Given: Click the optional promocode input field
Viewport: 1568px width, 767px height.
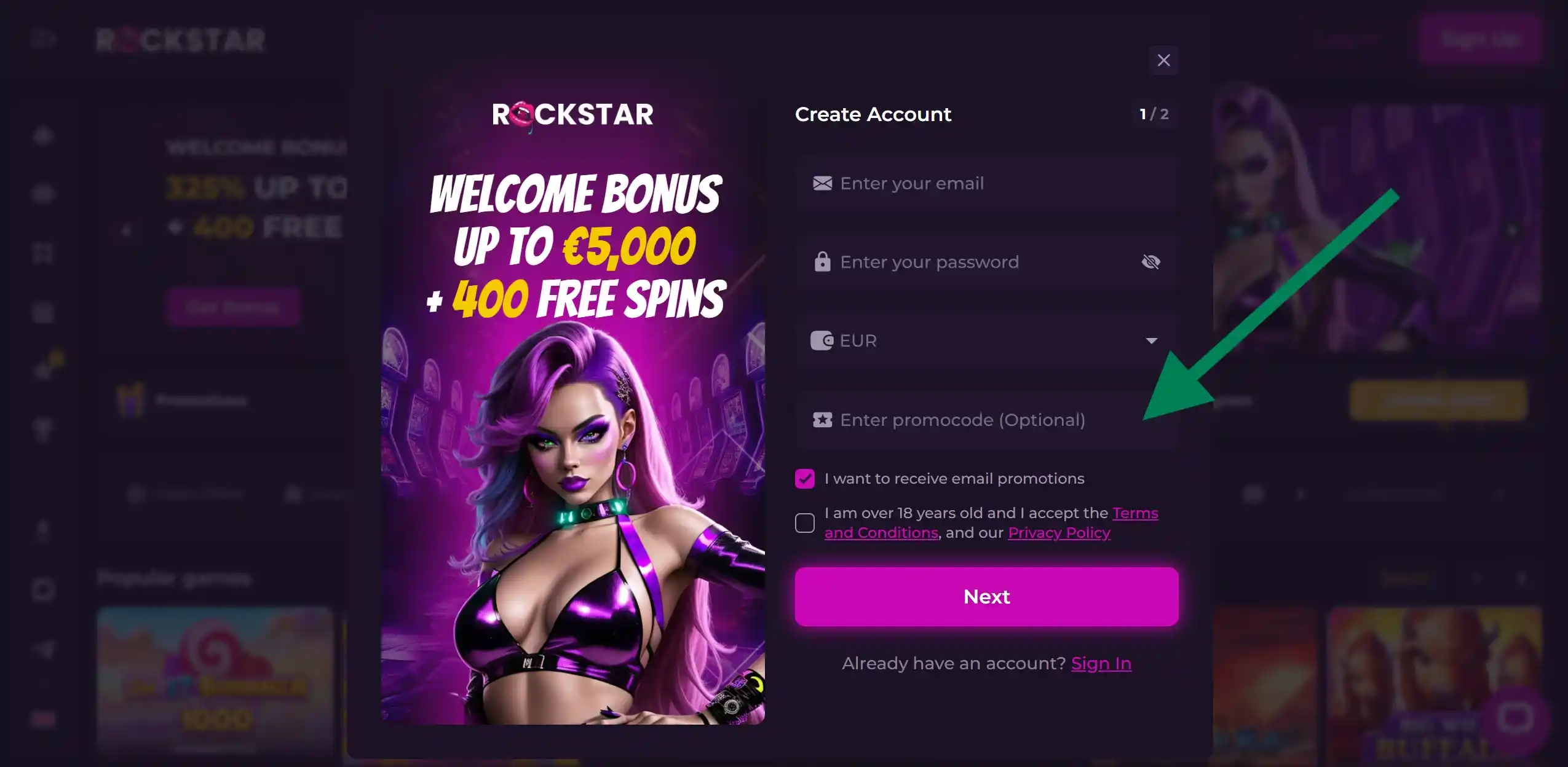Looking at the screenshot, I should click(986, 420).
